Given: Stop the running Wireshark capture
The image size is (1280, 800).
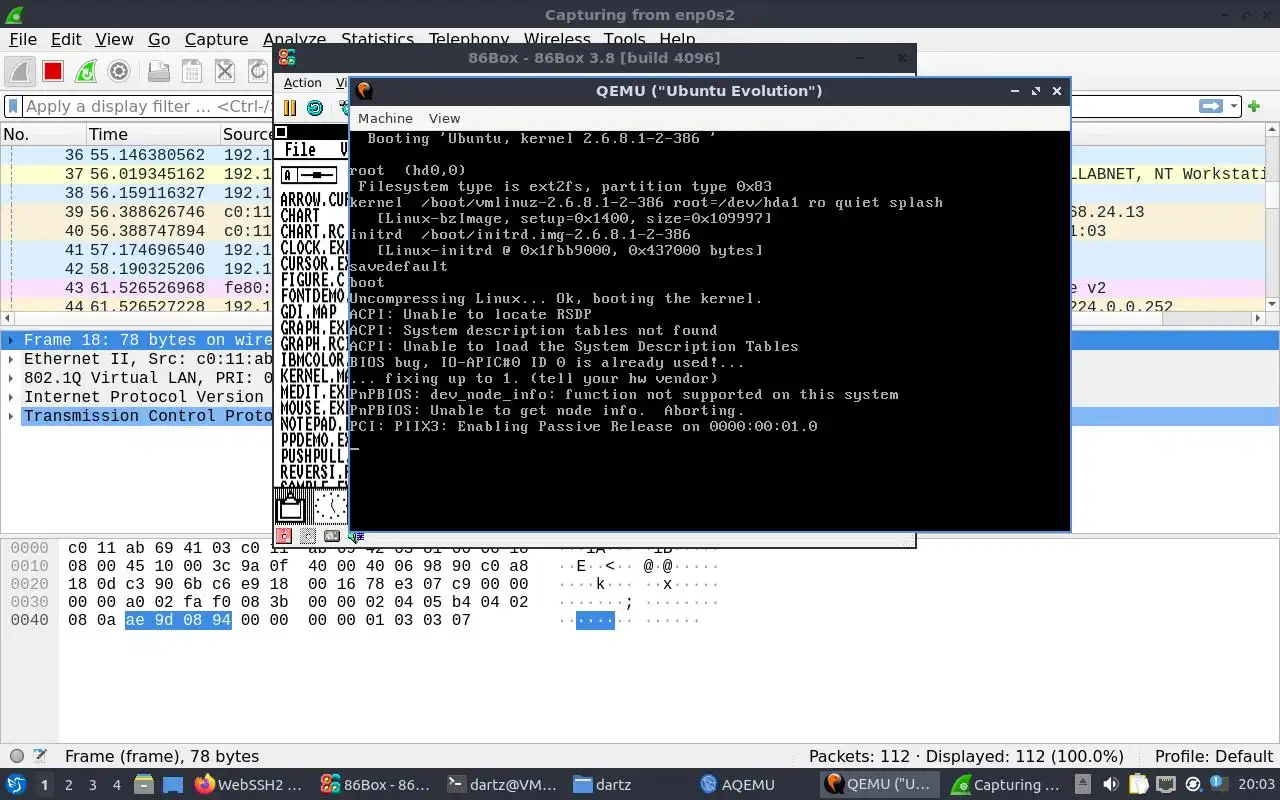Looking at the screenshot, I should pyautogui.click(x=53, y=71).
